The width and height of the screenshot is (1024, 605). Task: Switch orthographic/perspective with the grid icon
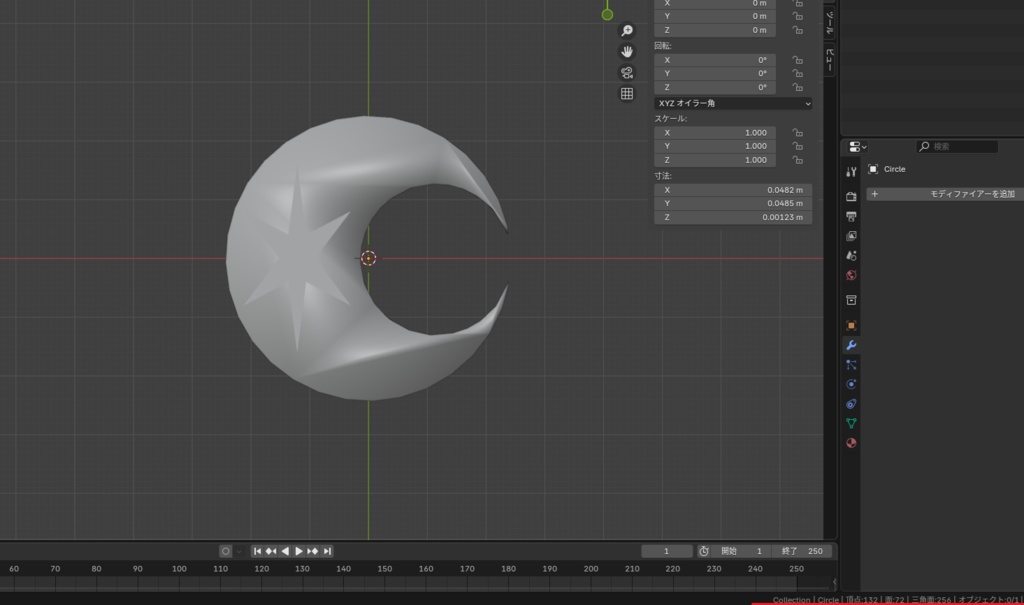point(627,93)
